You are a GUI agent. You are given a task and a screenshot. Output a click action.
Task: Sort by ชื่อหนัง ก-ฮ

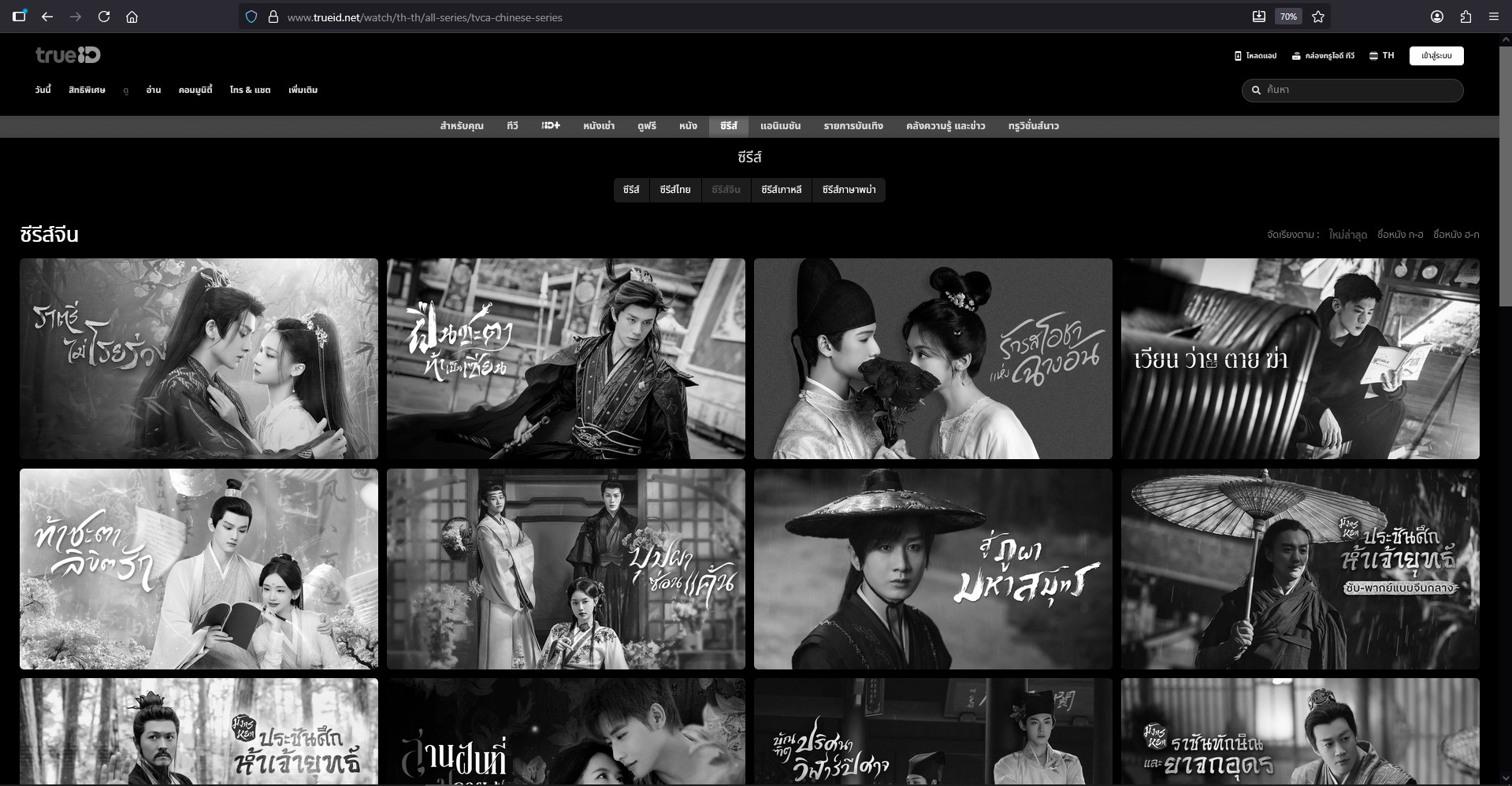[x=1400, y=235]
